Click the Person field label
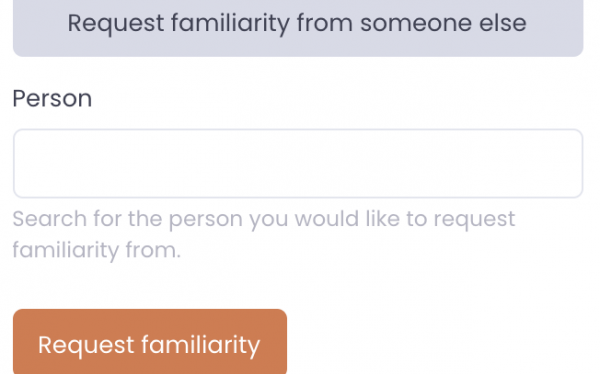Screen dimensions: 600x374 click(52, 98)
